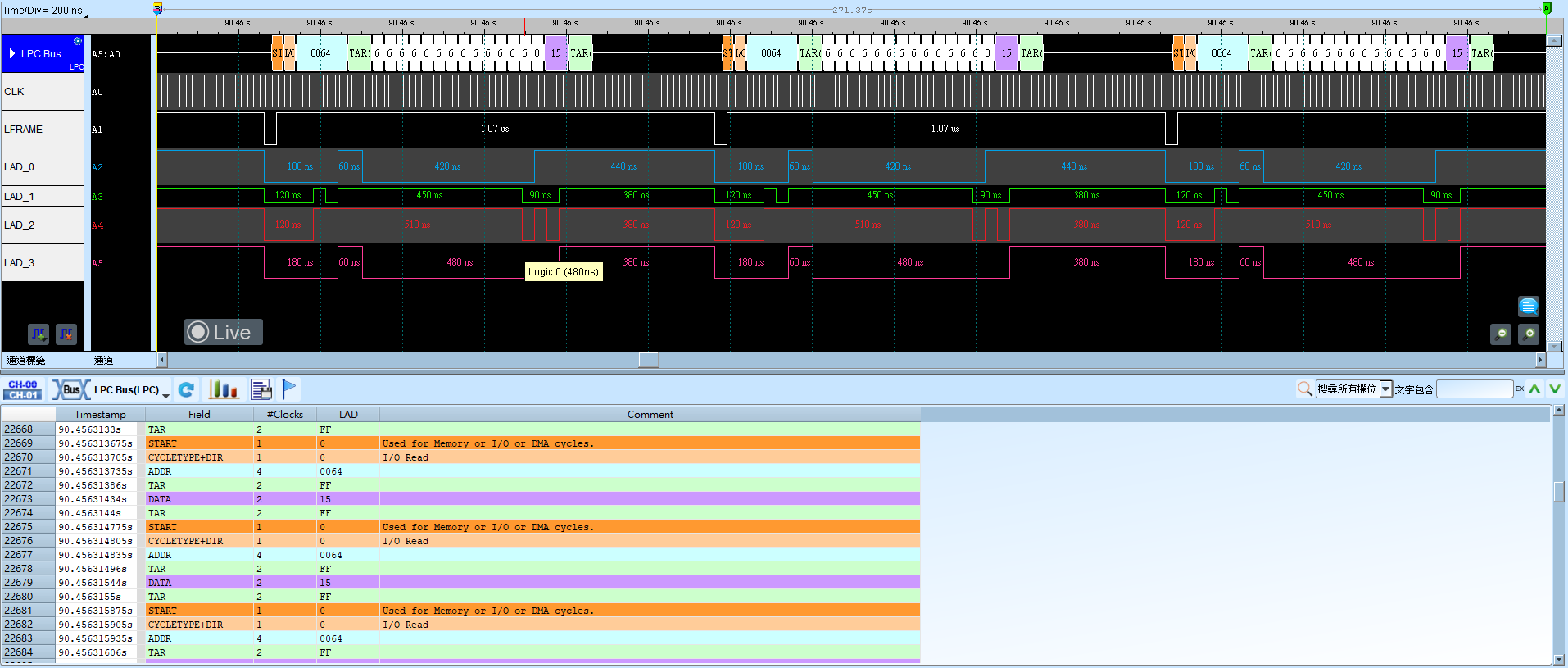The width and height of the screenshot is (1568, 668).
Task: Jump to next search result
Action: pos(1555,389)
